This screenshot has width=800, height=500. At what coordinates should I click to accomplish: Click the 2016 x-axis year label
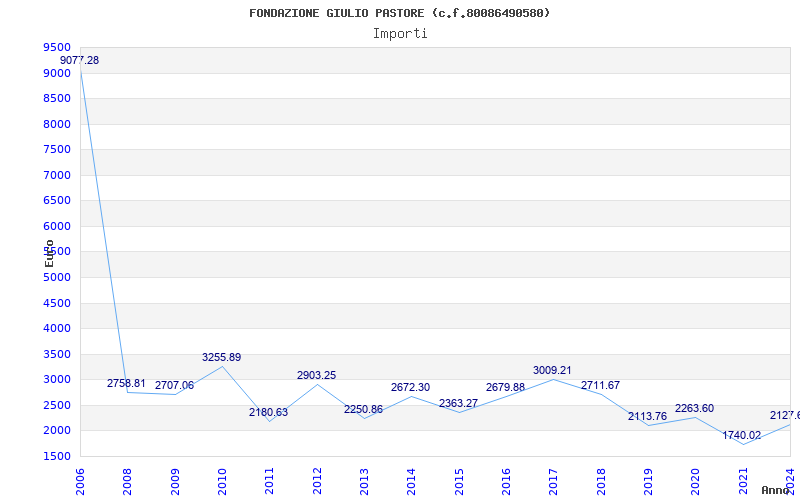pyautogui.click(x=506, y=482)
